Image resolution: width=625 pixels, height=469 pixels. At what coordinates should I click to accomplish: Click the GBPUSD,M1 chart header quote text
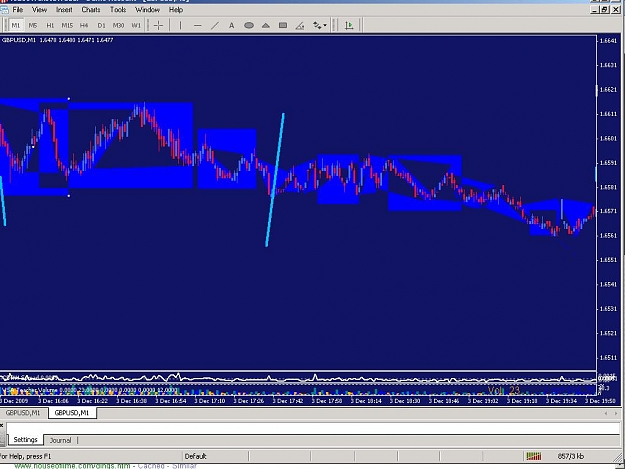click(x=57, y=40)
